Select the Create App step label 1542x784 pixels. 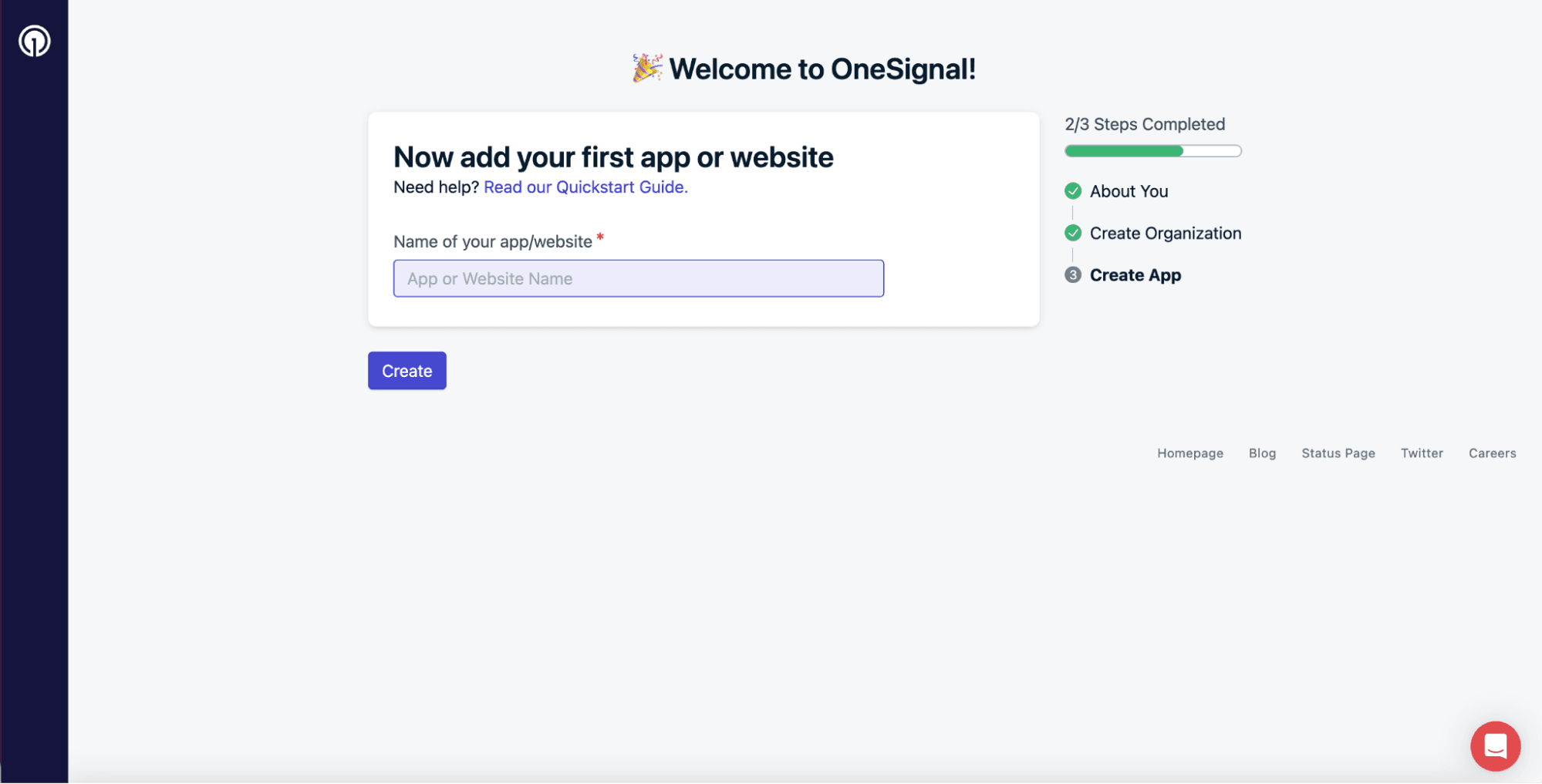pyautogui.click(x=1135, y=275)
